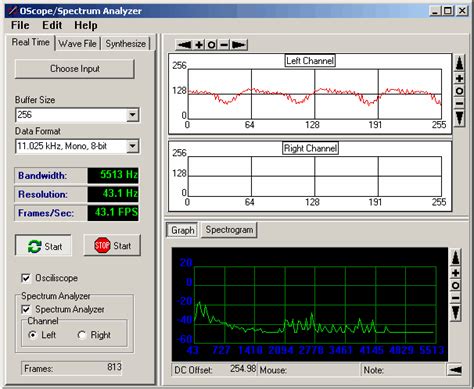The width and height of the screenshot is (474, 389).
Task: Click arrow icon next to Note field
Action: click(455, 370)
